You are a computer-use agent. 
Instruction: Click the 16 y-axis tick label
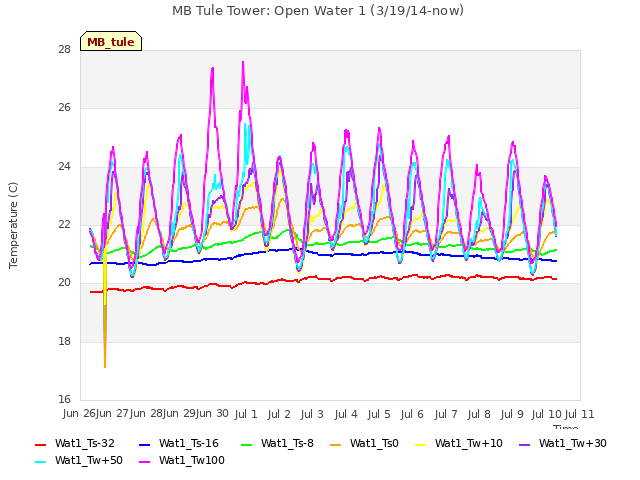click(64, 400)
